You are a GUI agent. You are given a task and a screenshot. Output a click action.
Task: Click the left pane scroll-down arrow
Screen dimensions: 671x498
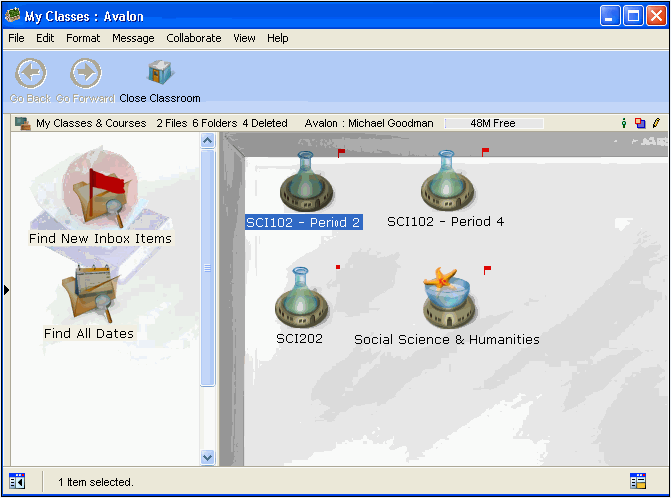[x=208, y=457]
